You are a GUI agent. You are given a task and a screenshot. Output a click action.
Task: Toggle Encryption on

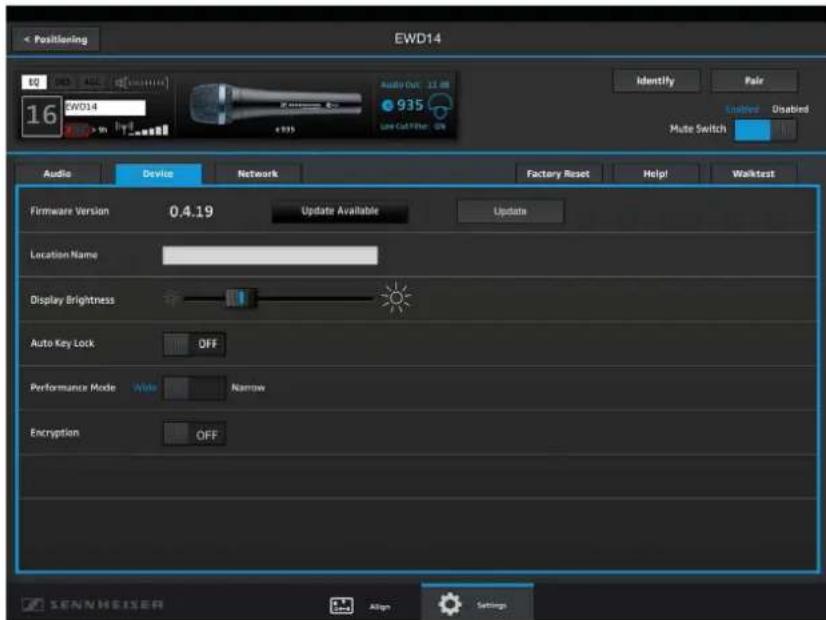click(194, 434)
